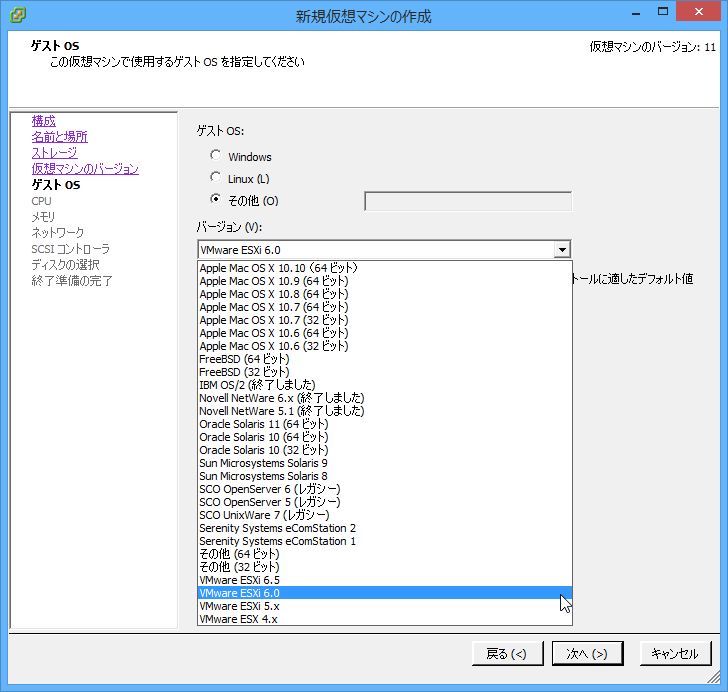Viewport: 728px width, 692px height.
Task: Click the 戻る (<) back button
Action: point(507,653)
